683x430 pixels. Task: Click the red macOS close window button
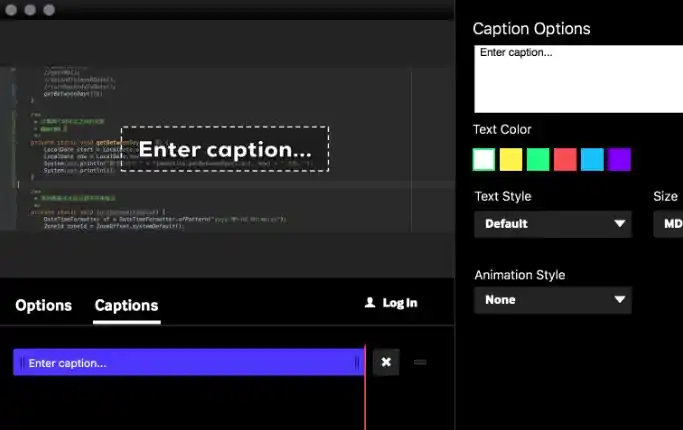(x=12, y=10)
